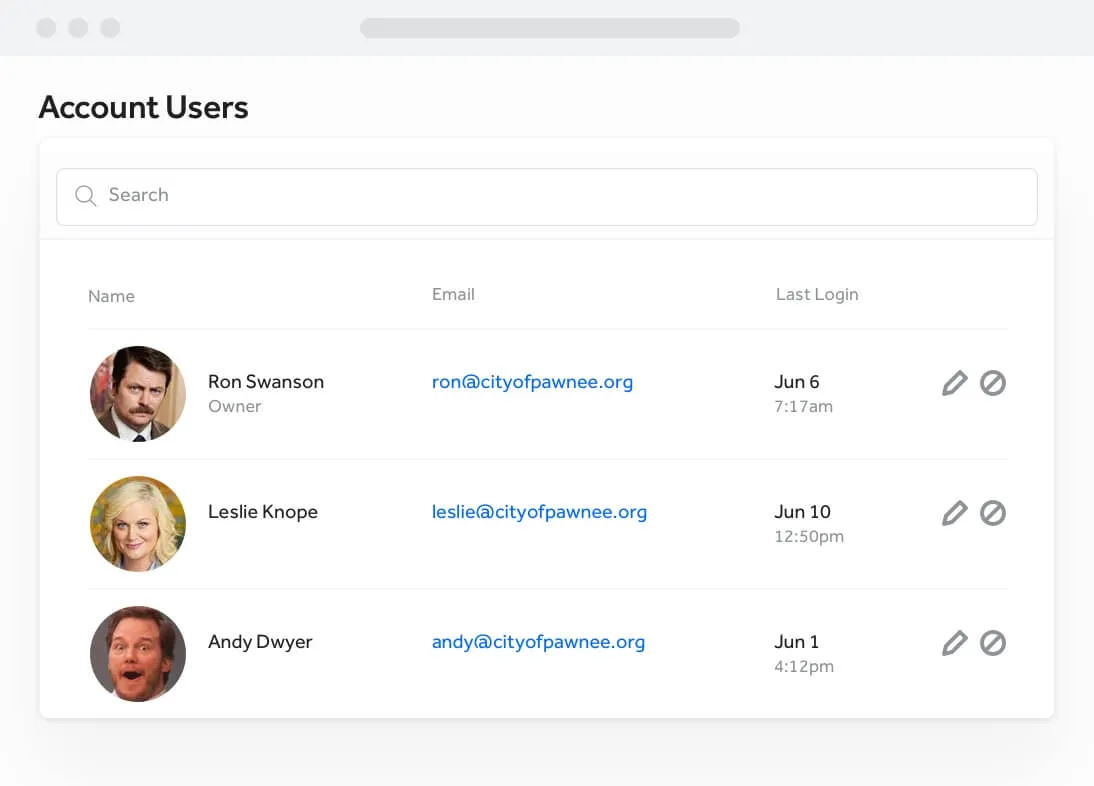Open andy@cityofpawnee.org email link
Viewport: 1094px width, 786px height.
(x=538, y=642)
